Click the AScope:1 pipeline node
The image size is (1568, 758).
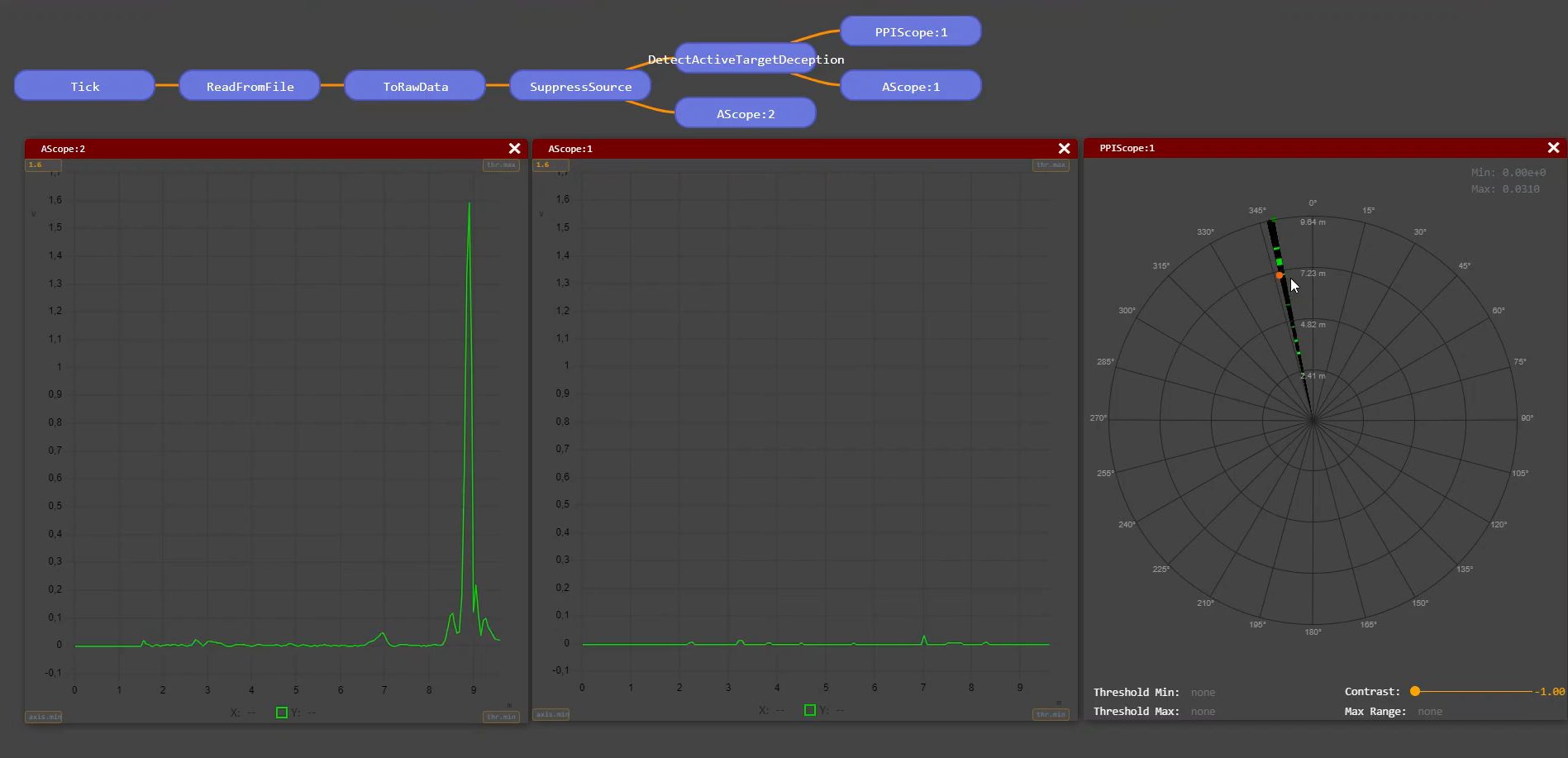coord(911,86)
